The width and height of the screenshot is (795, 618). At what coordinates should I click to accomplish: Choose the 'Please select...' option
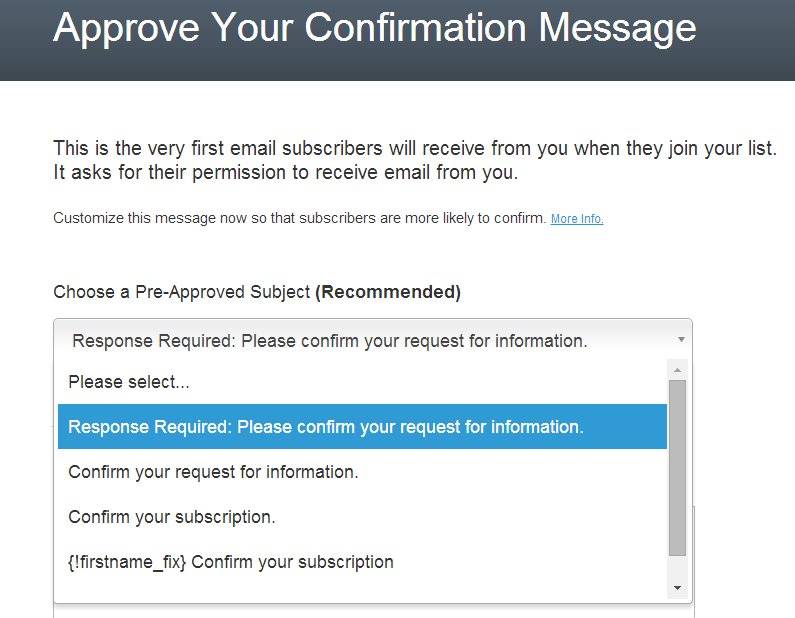point(129,382)
